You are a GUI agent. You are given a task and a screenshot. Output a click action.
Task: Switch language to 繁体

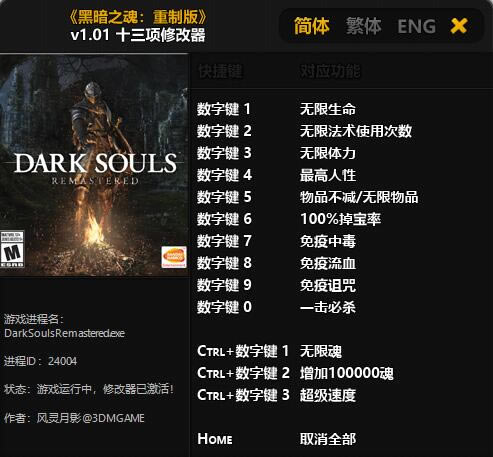coord(363,26)
